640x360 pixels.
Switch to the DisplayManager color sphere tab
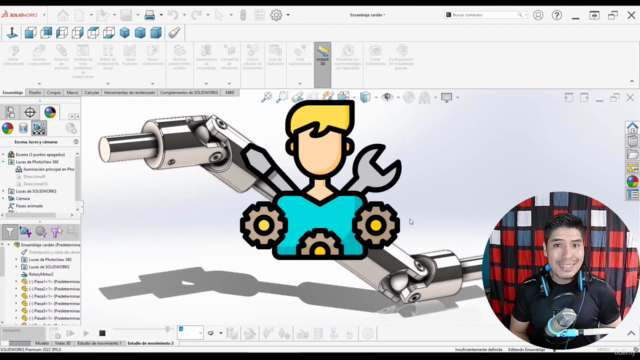[50, 112]
